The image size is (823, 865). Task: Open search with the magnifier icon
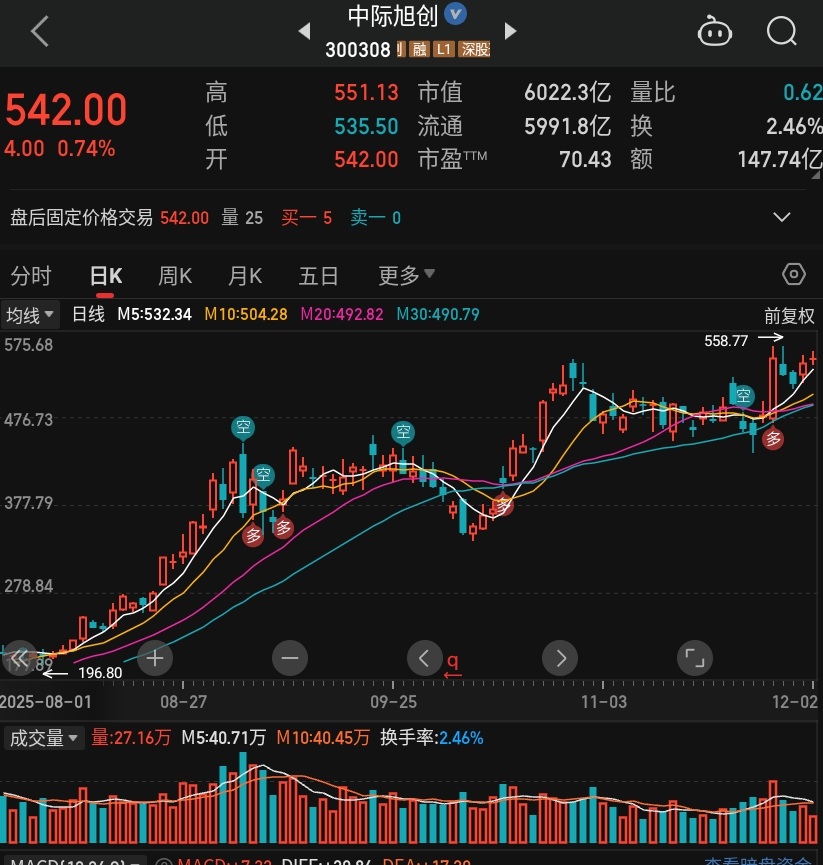click(x=782, y=31)
